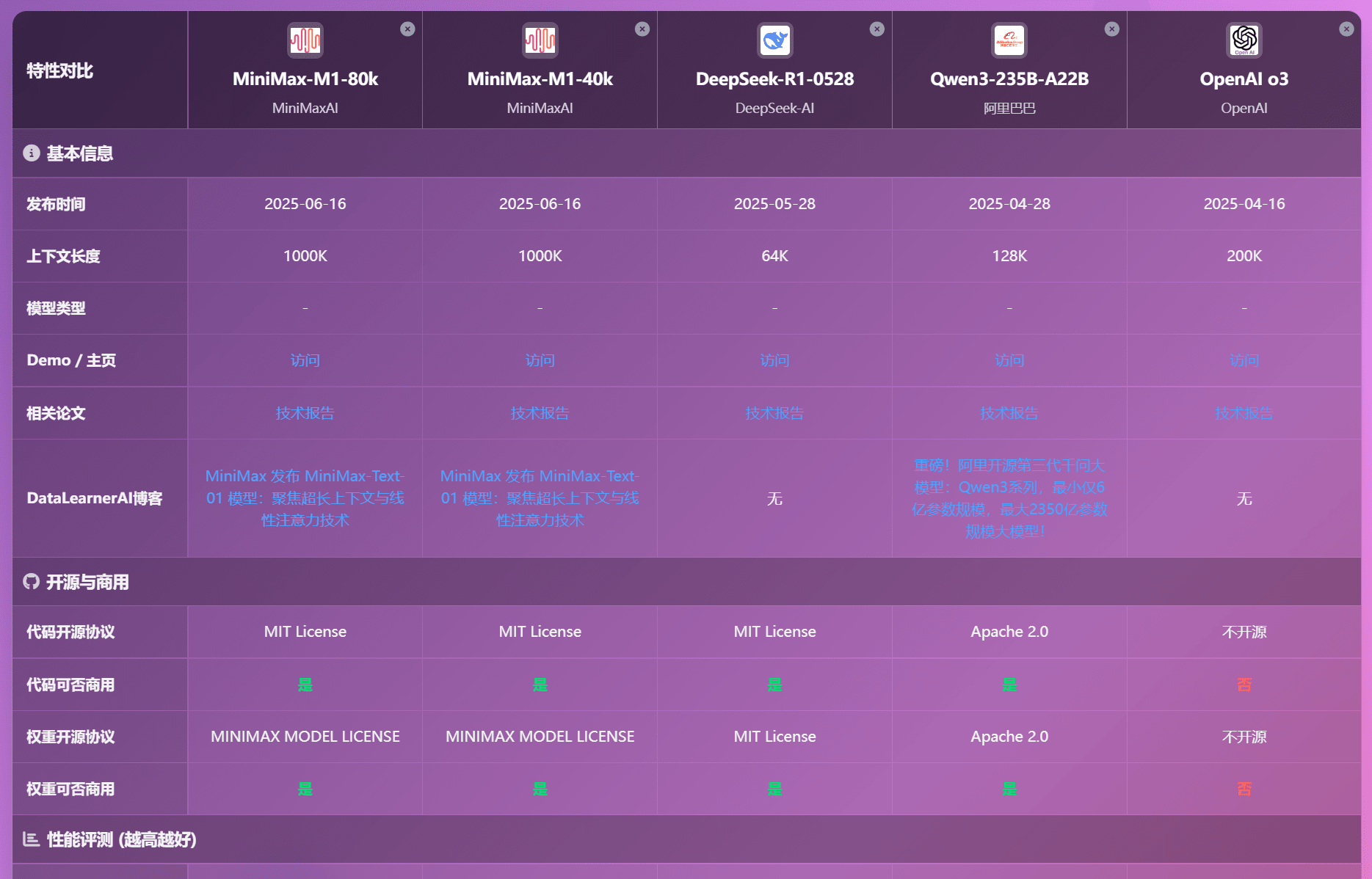Screen dimensions: 1372x879
Task: Open the Qwen3-235B-A22B model title
Action: pyautogui.click(x=1009, y=79)
